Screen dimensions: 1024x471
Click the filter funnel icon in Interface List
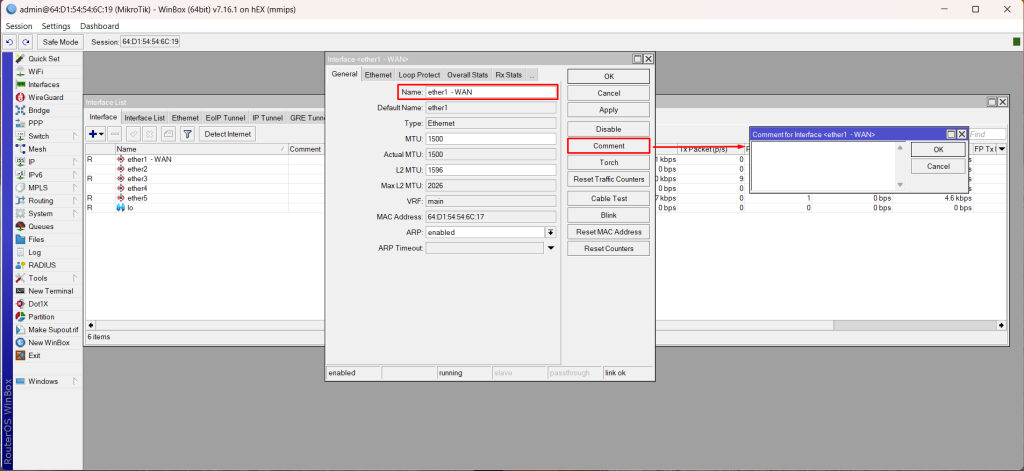pos(187,134)
